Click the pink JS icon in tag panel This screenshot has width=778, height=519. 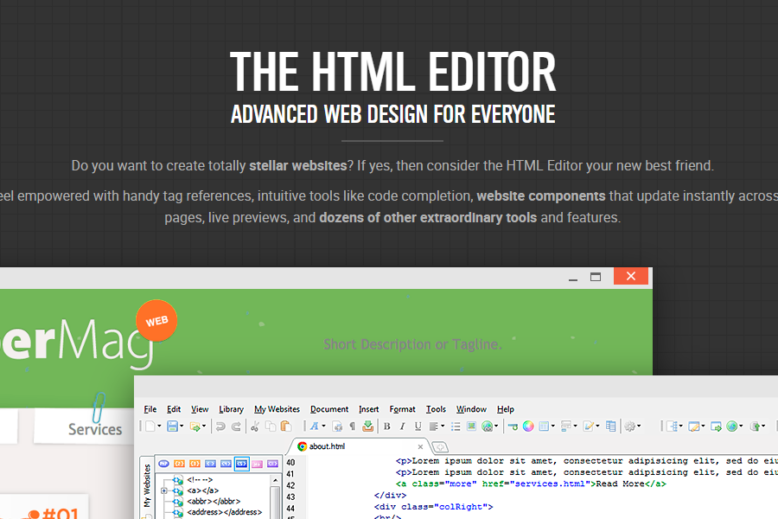pos(257,463)
